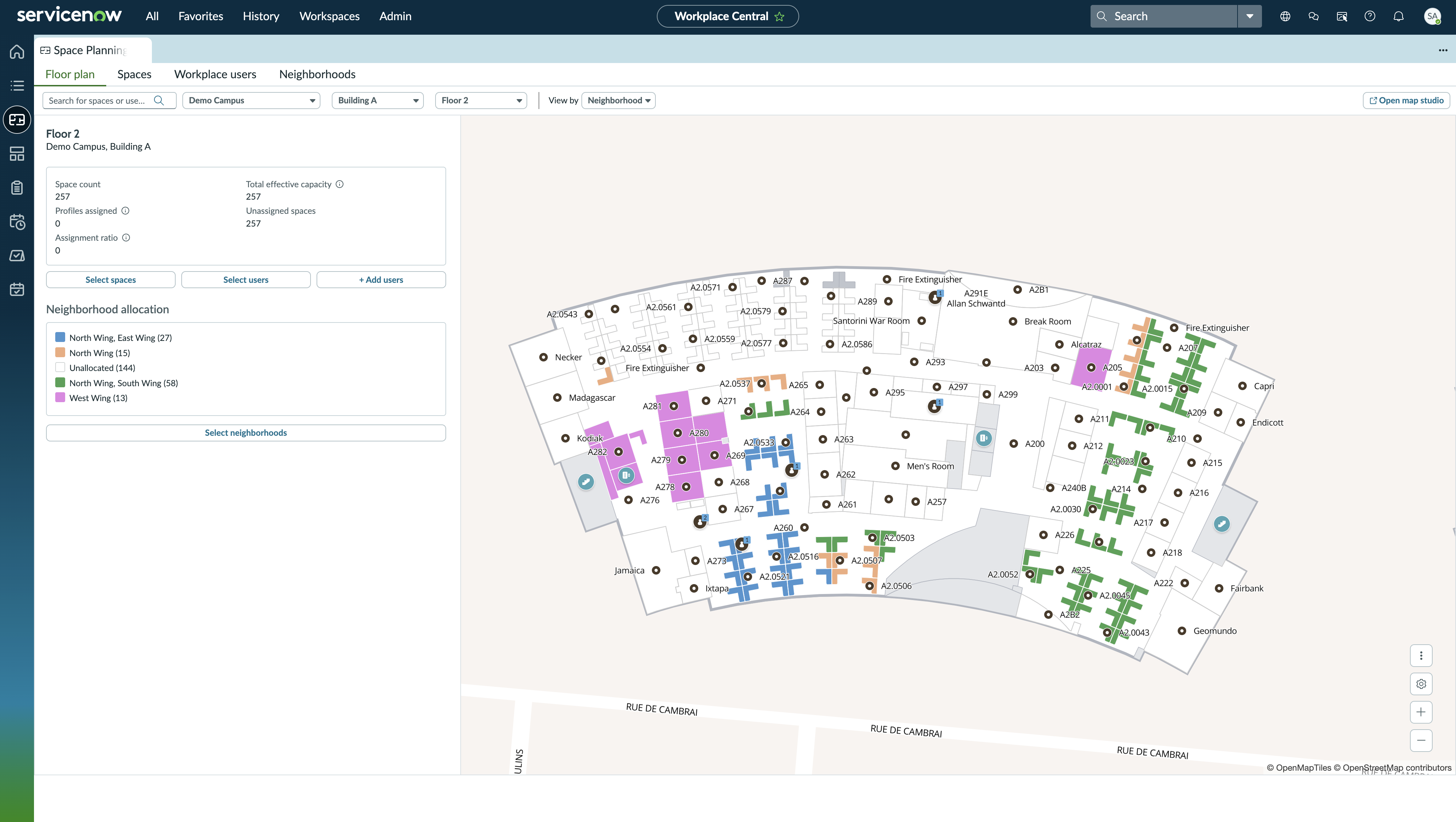1456x822 pixels.
Task: Open the help question mark icon
Action: (x=1370, y=16)
